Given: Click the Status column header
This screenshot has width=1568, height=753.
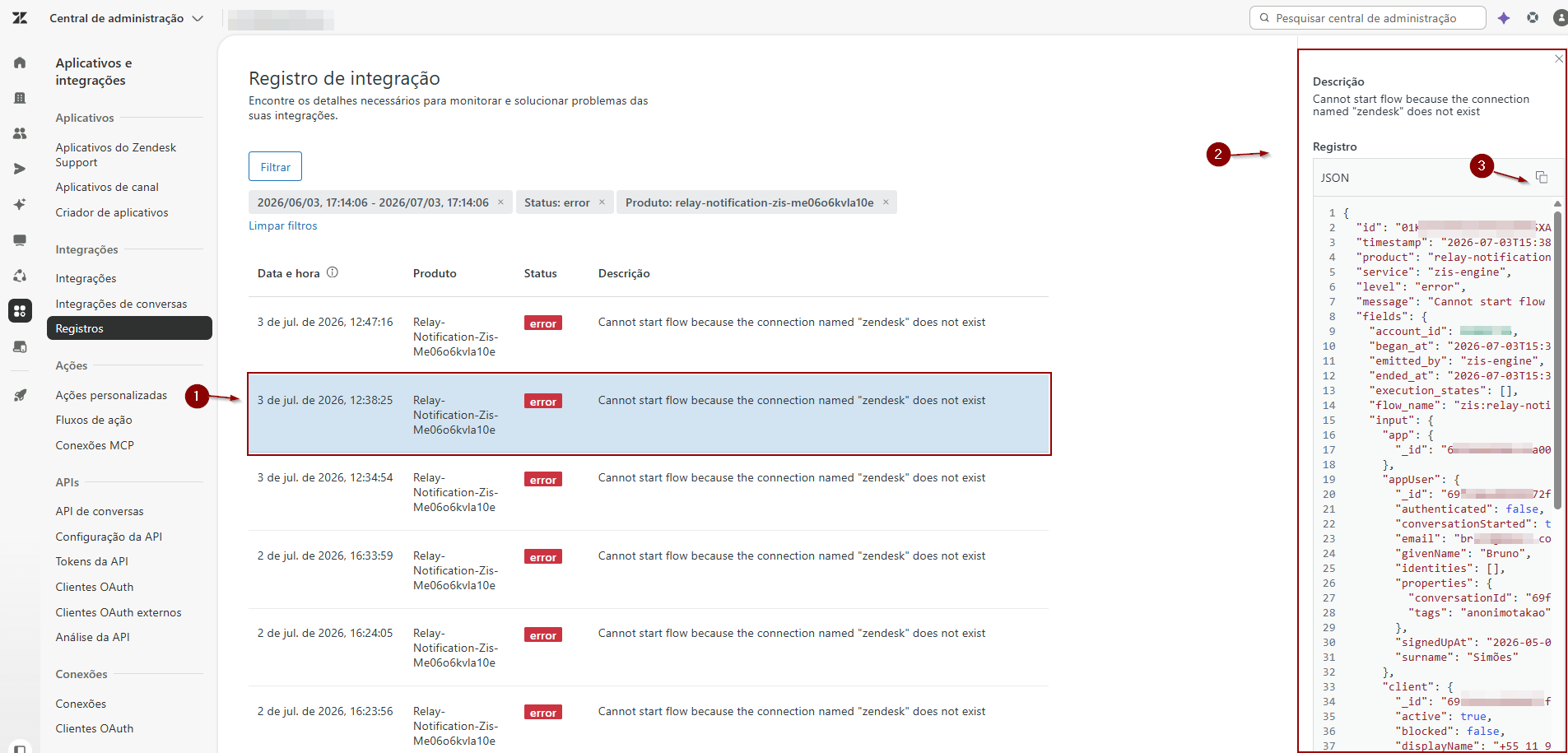Looking at the screenshot, I should point(541,273).
